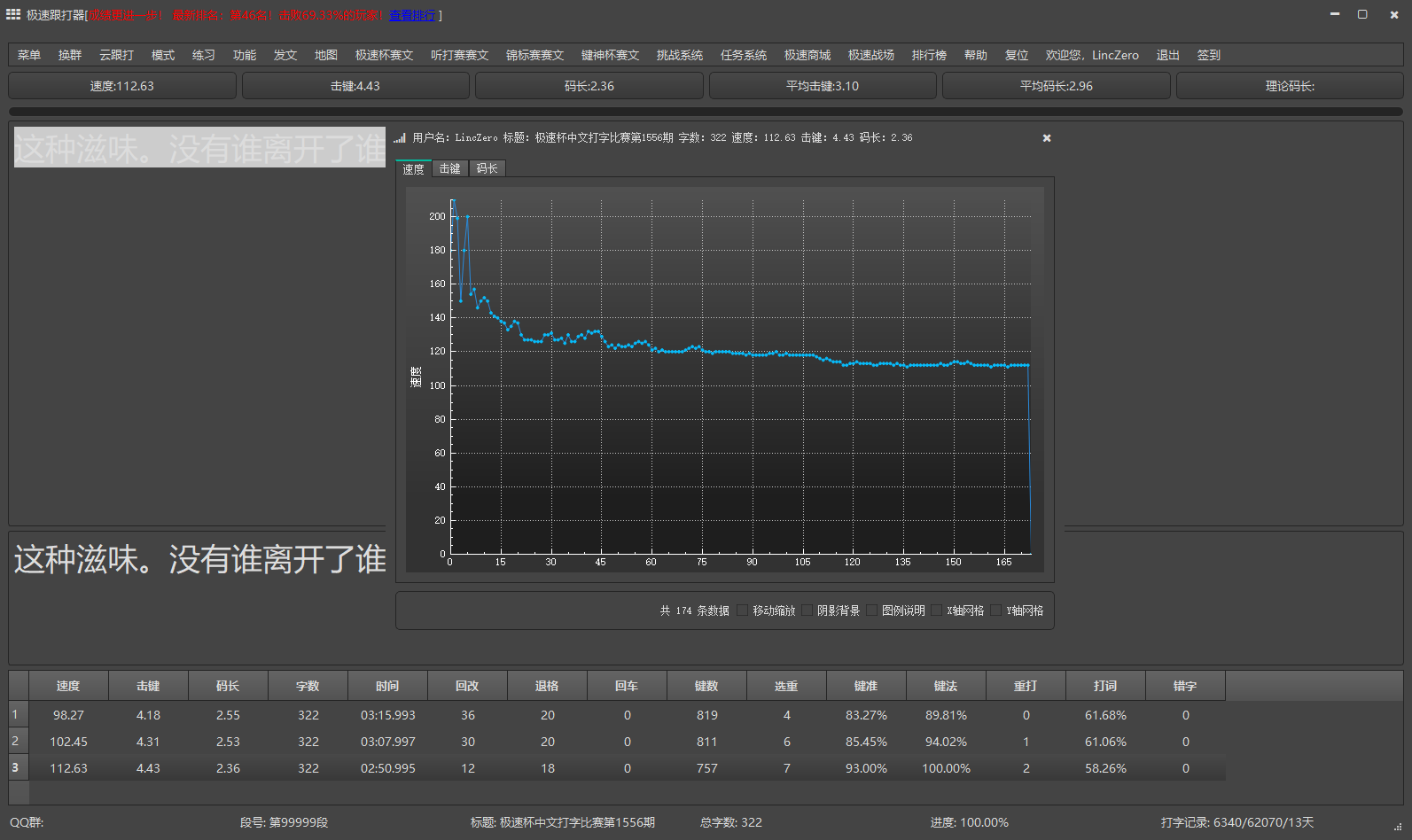Switch to the 码长 chart tab
This screenshot has width=1412, height=840.
coord(487,168)
